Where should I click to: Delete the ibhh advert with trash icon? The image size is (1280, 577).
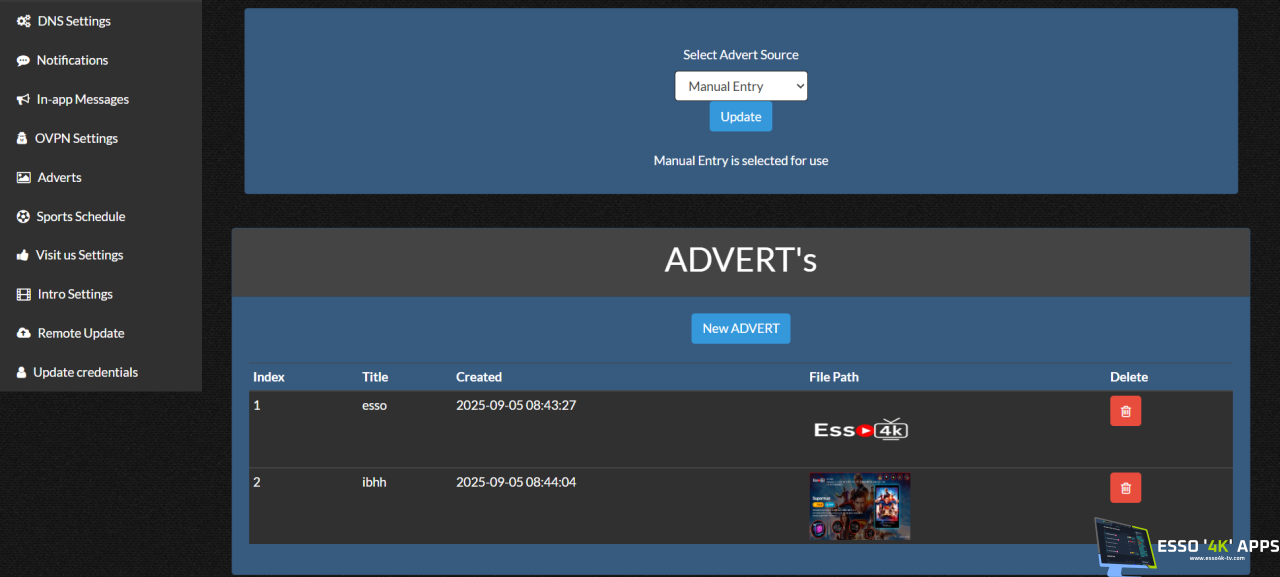click(x=1125, y=488)
